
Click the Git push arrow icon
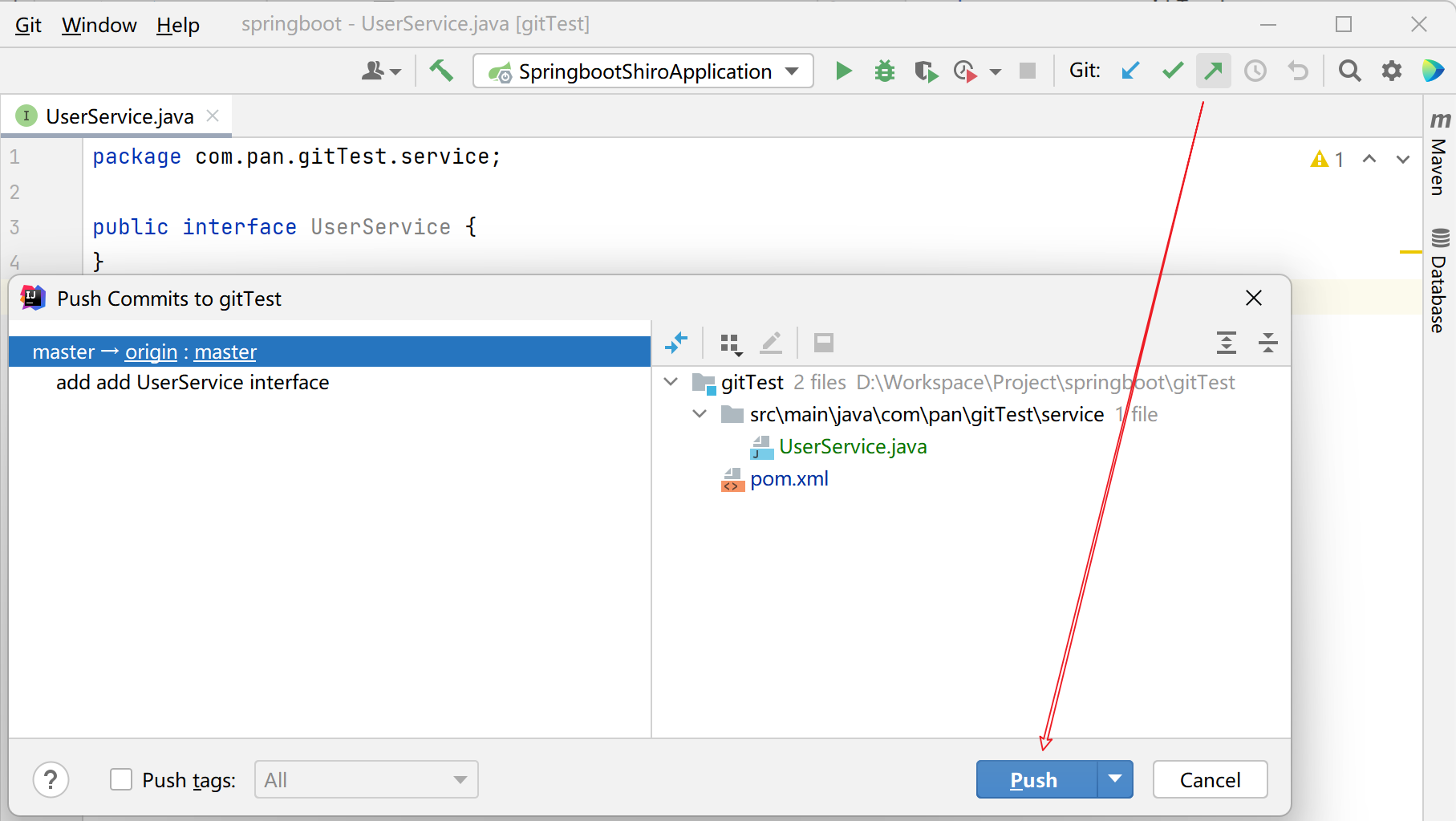(1213, 71)
